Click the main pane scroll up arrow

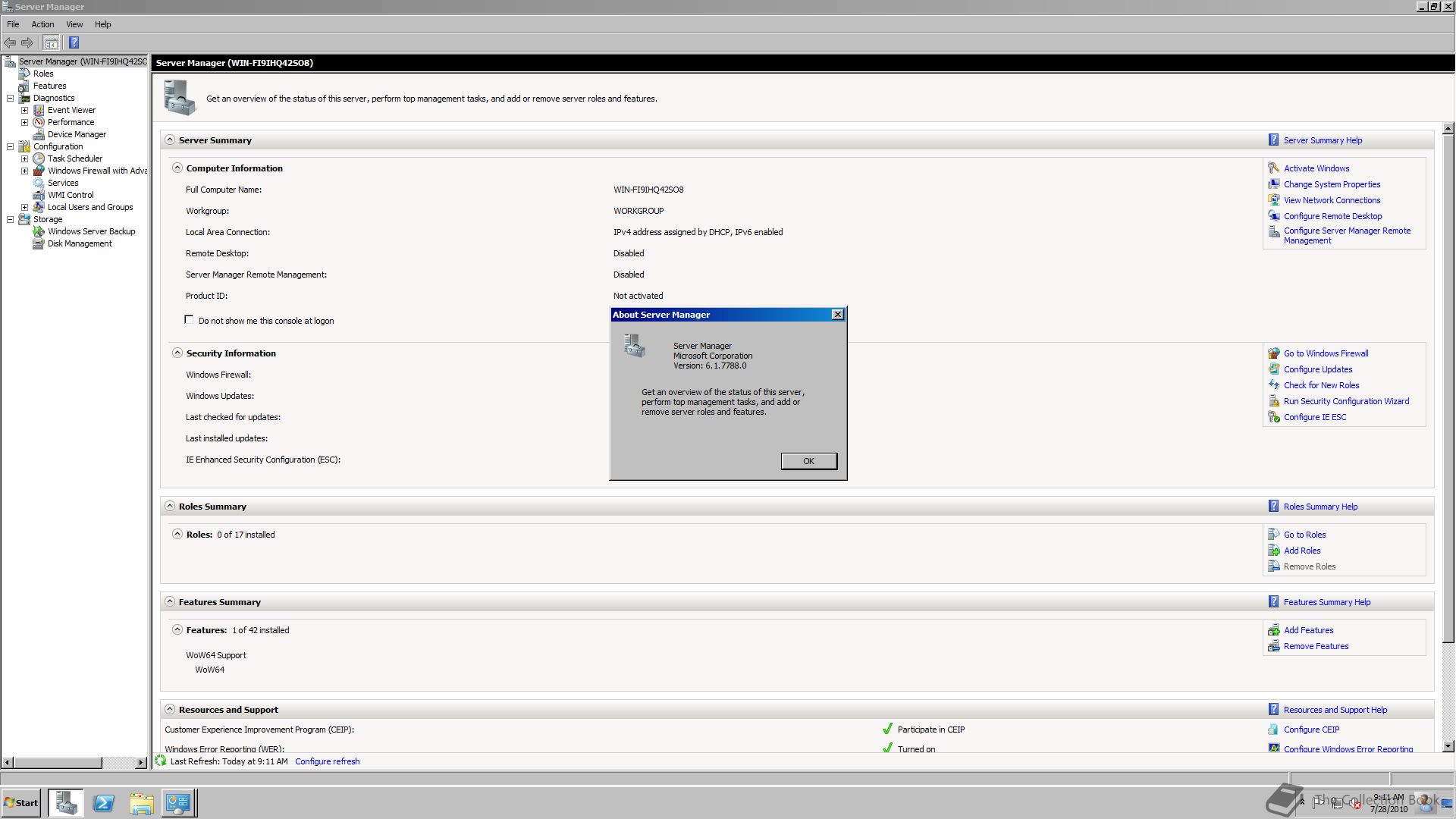click(1448, 128)
